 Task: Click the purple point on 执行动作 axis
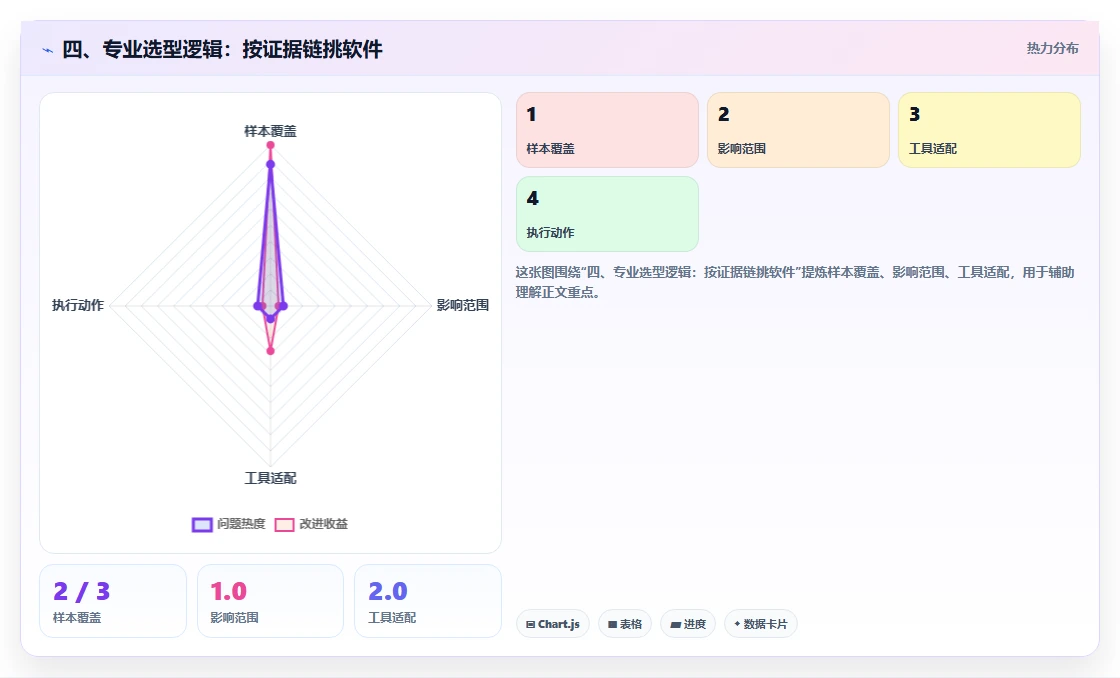point(257,306)
